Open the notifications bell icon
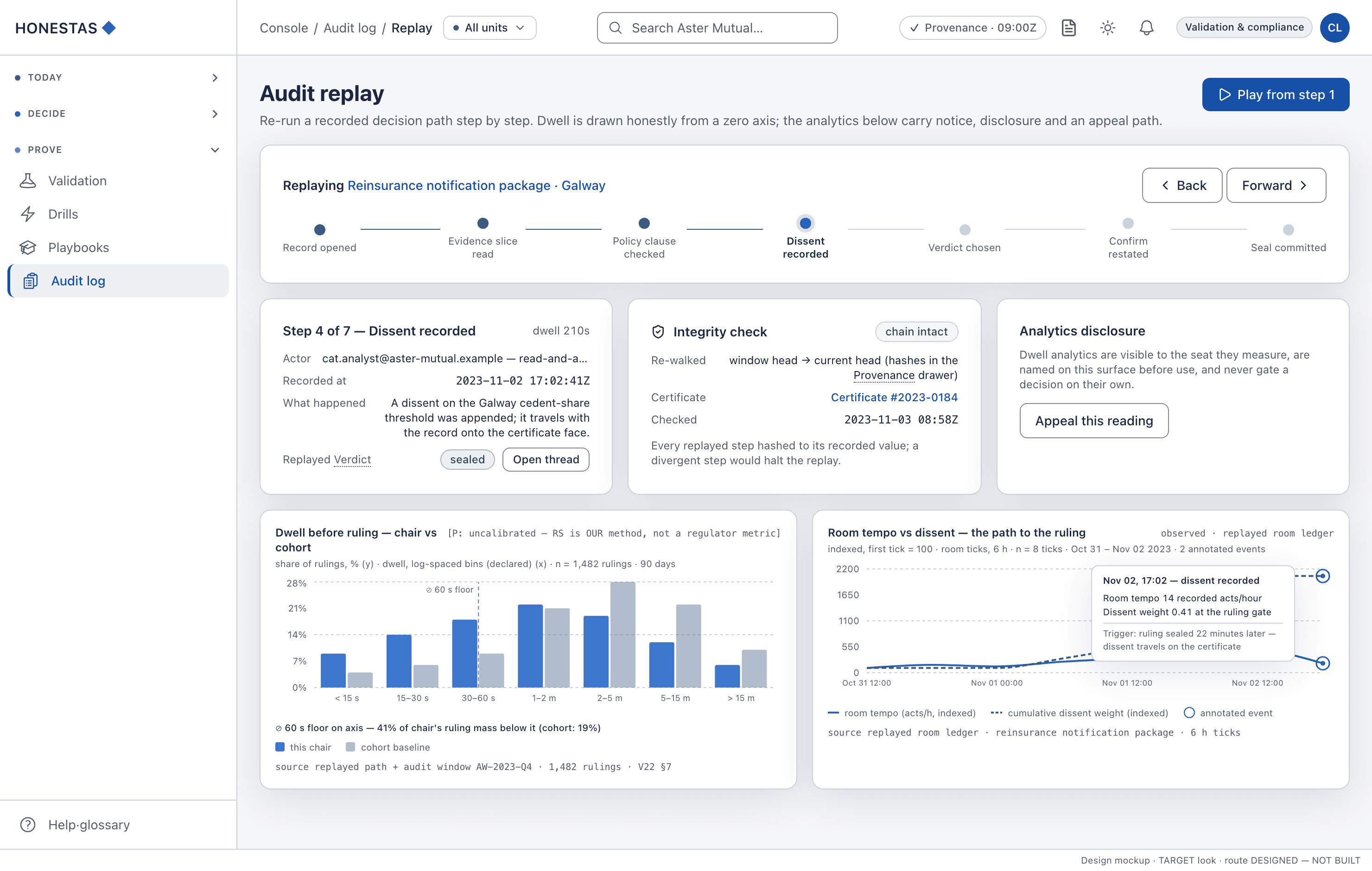Screen dimensions: 1372x871 pyautogui.click(x=1146, y=28)
